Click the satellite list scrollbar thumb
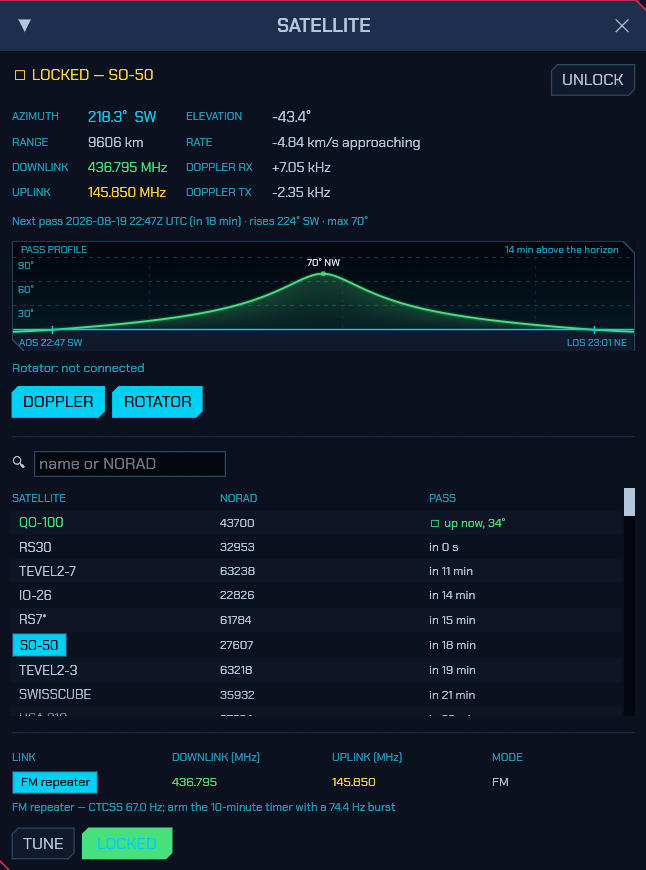Viewport: 646px width, 870px height. (x=629, y=502)
